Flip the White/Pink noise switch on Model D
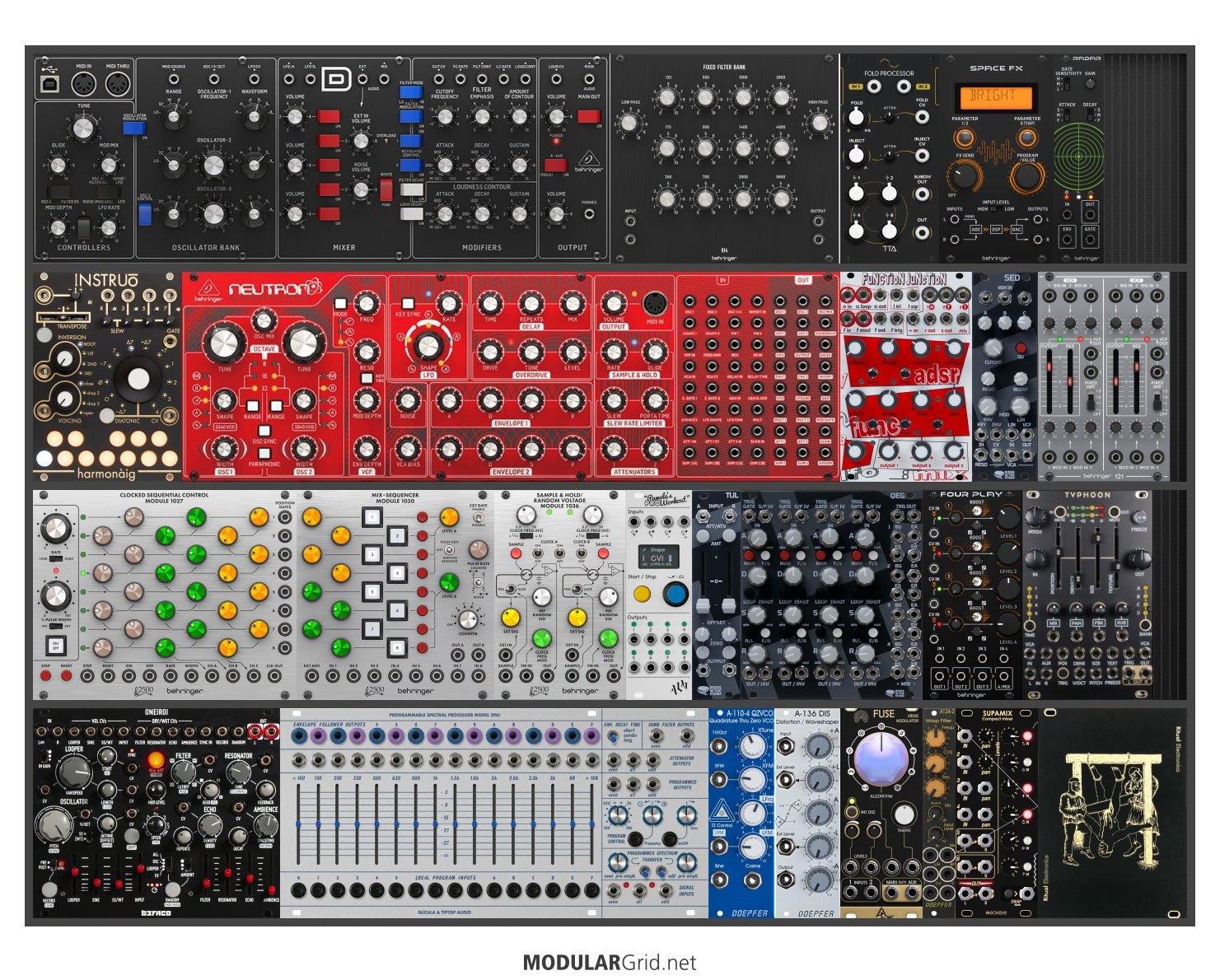The width and height of the screenshot is (1220, 980). 386,189
